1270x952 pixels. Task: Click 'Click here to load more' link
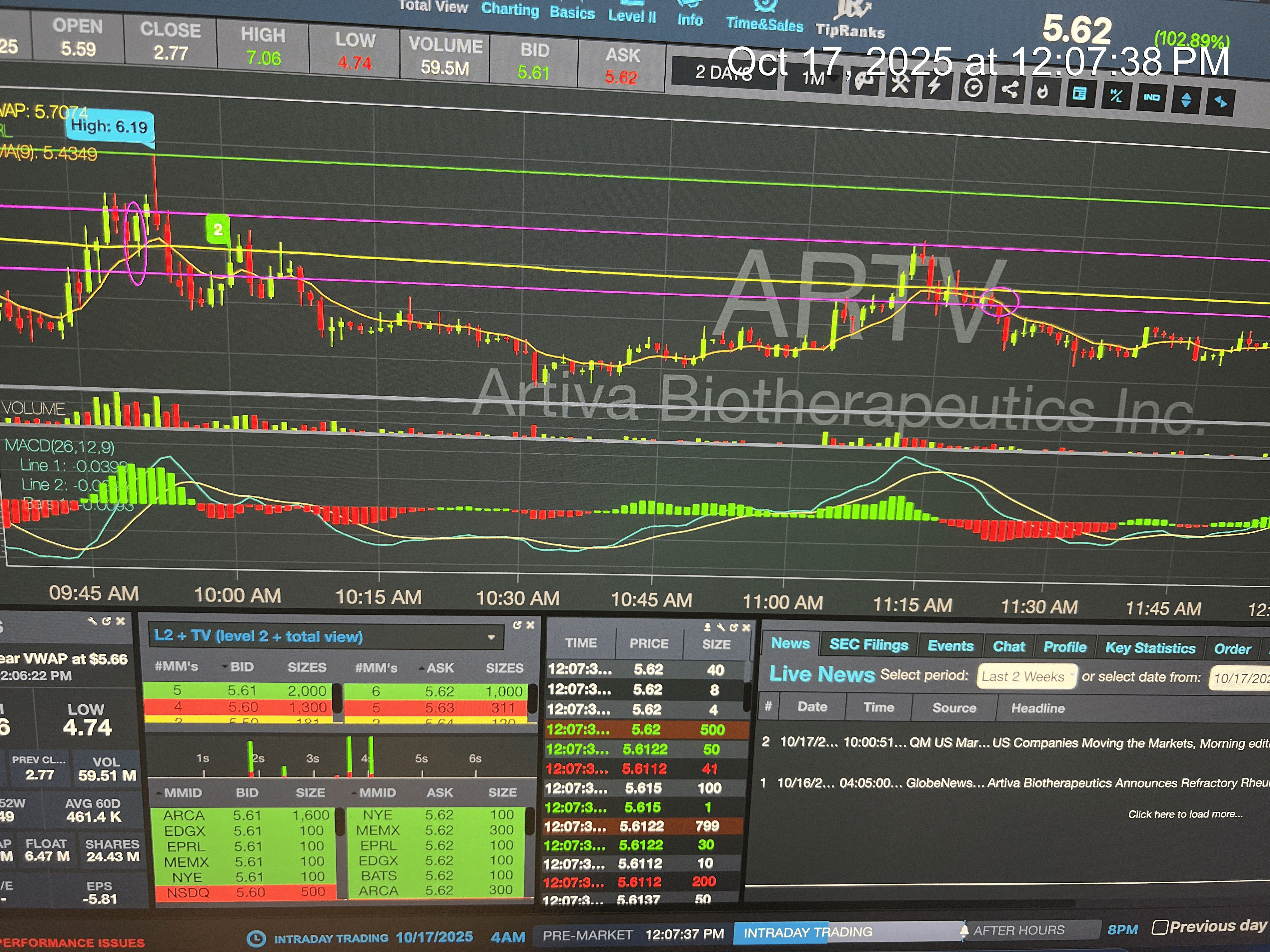[1185, 814]
